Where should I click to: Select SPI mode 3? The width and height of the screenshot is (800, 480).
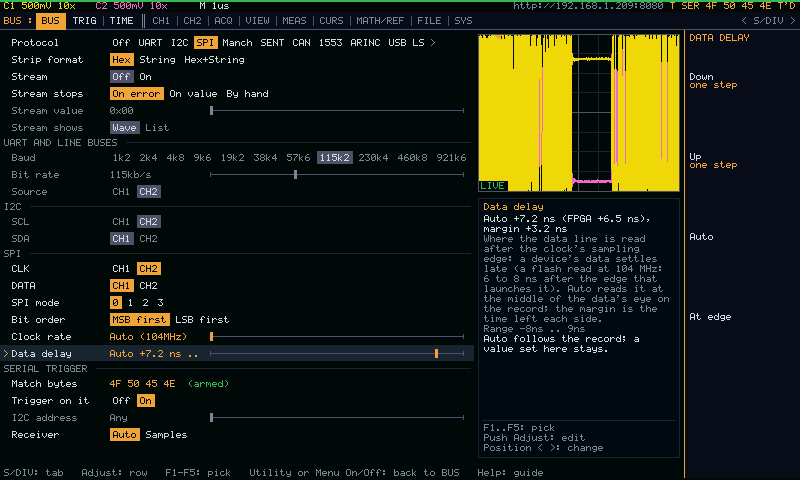pyautogui.click(x=160, y=303)
